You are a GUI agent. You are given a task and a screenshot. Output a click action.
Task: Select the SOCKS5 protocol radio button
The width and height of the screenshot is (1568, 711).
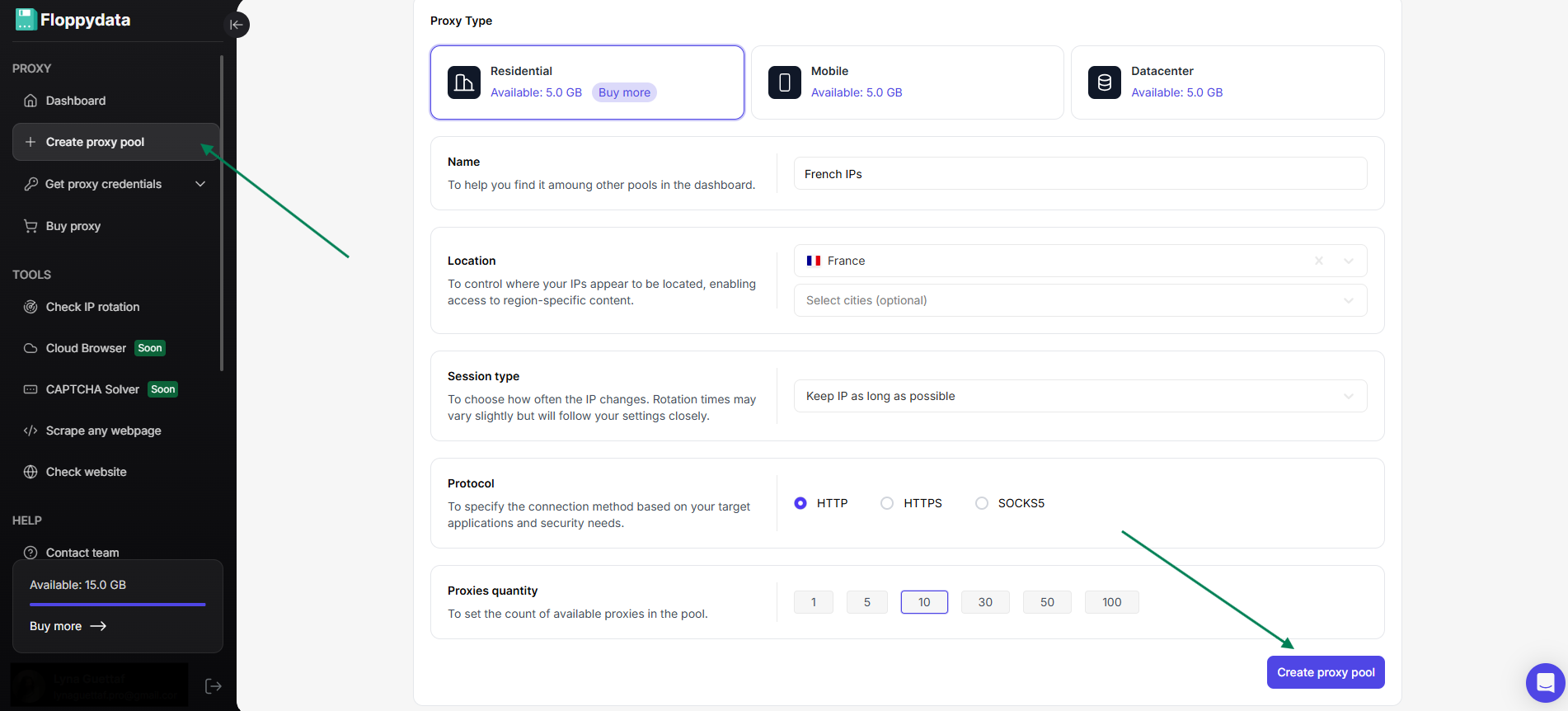tap(982, 503)
